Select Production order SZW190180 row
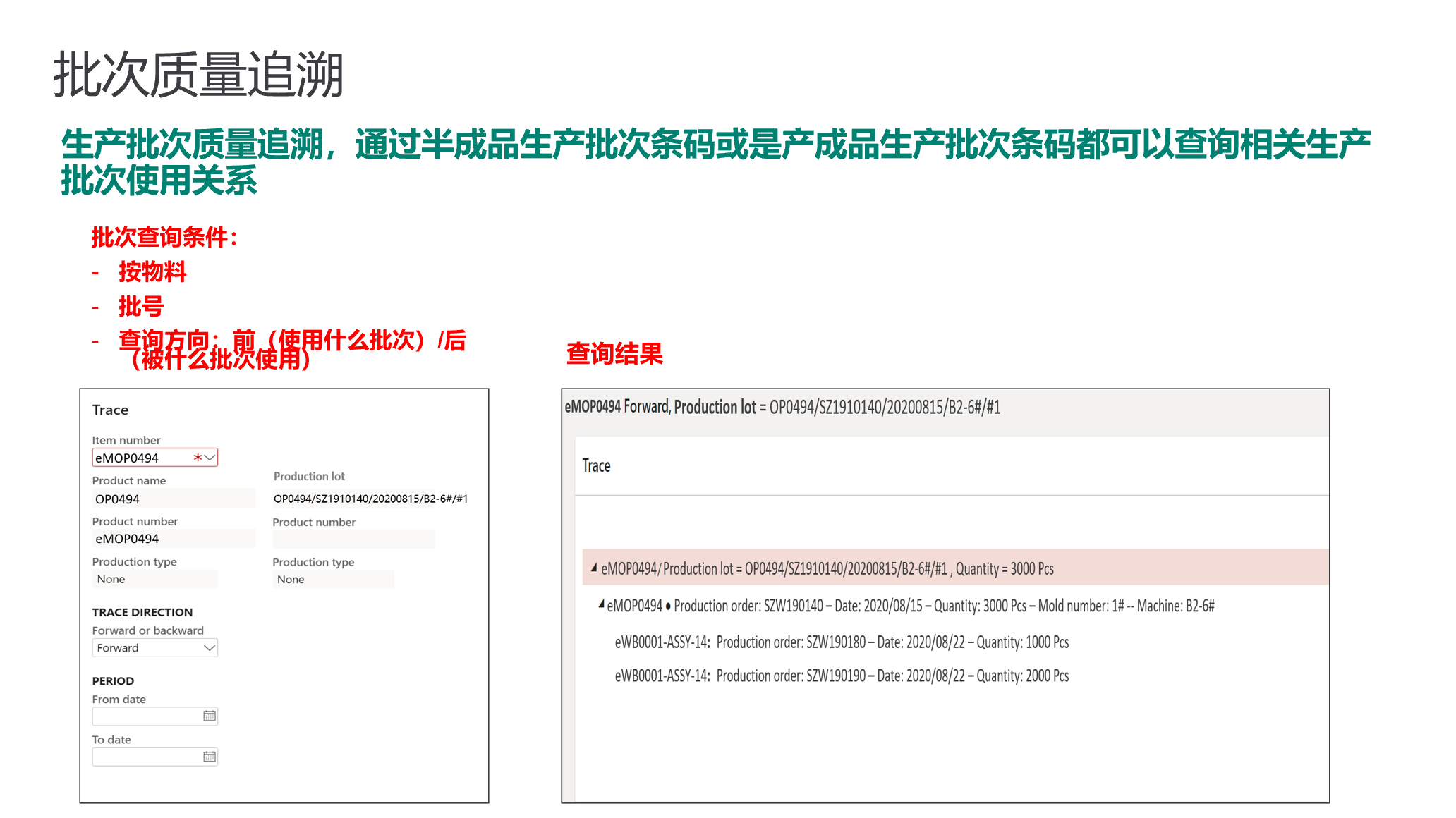Image resolution: width=1456 pixels, height=818 pixels. click(842, 642)
